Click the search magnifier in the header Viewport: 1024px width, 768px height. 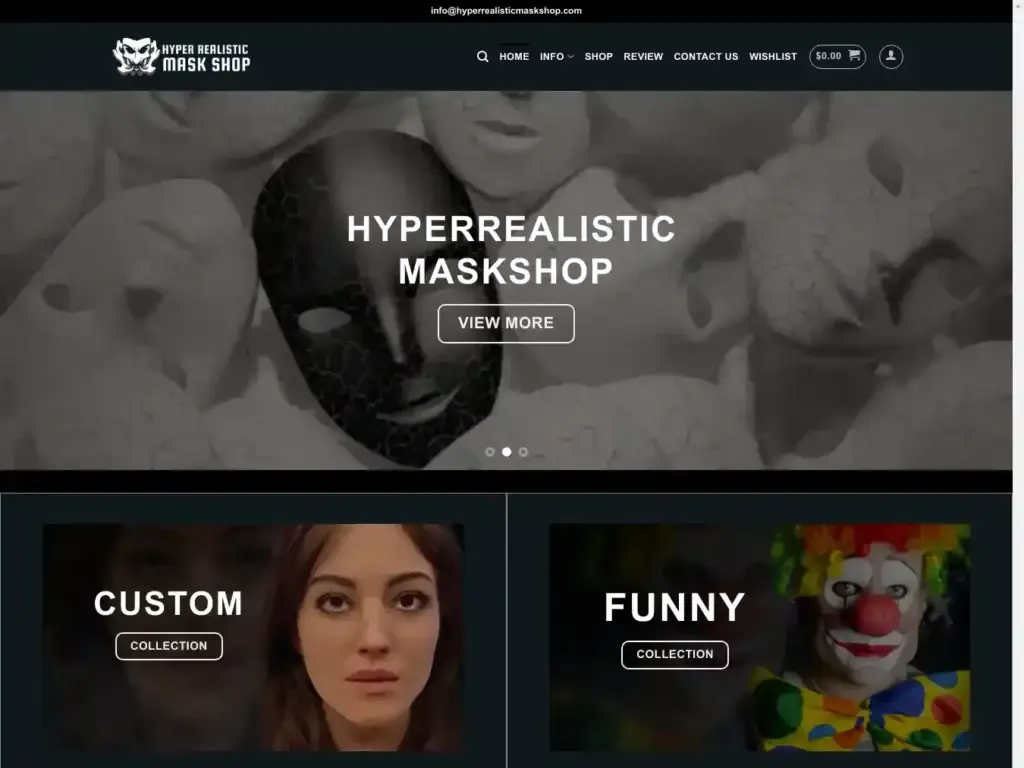(x=483, y=56)
